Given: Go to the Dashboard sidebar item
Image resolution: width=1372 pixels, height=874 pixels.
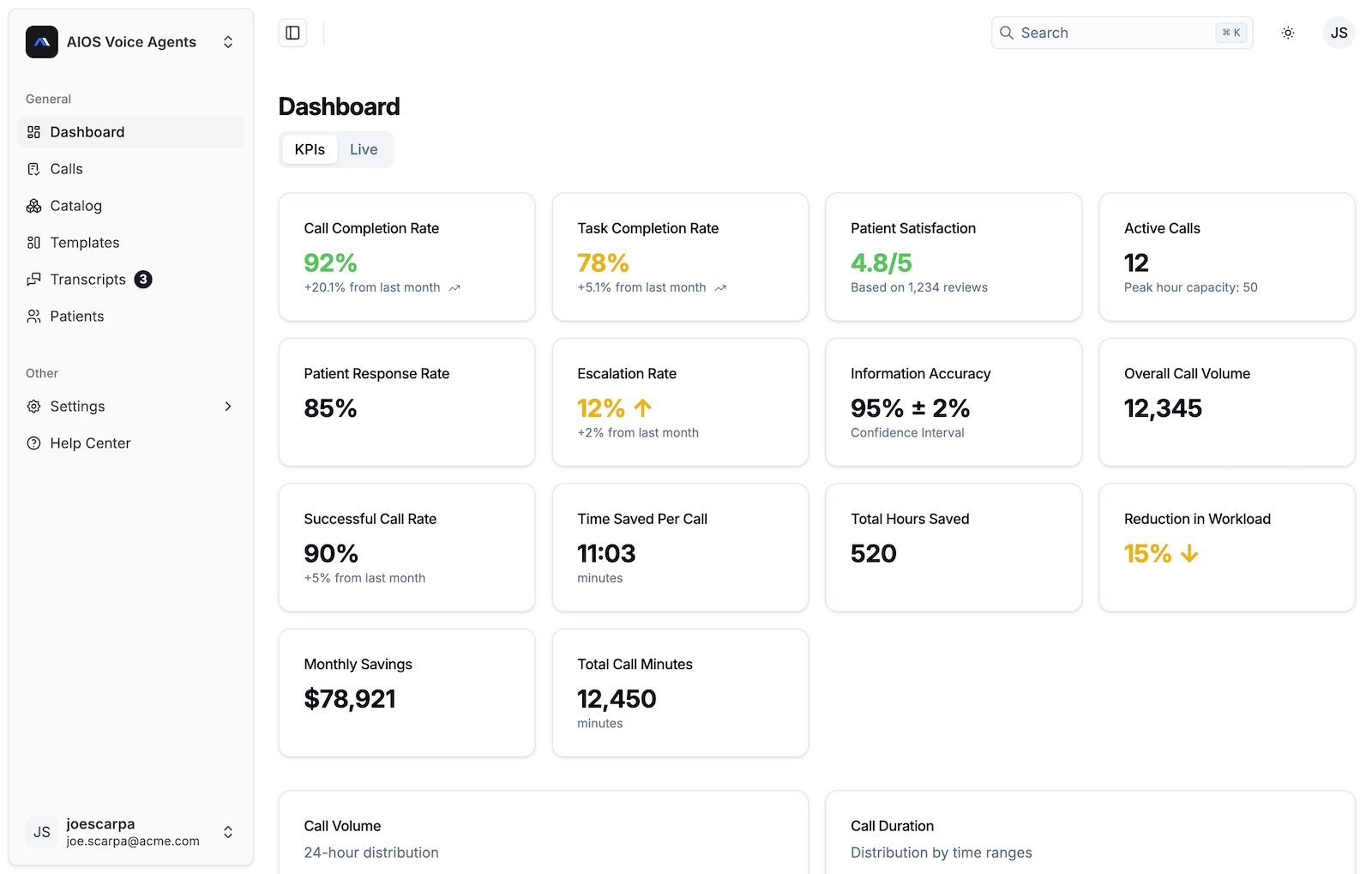Looking at the screenshot, I should 87,132.
